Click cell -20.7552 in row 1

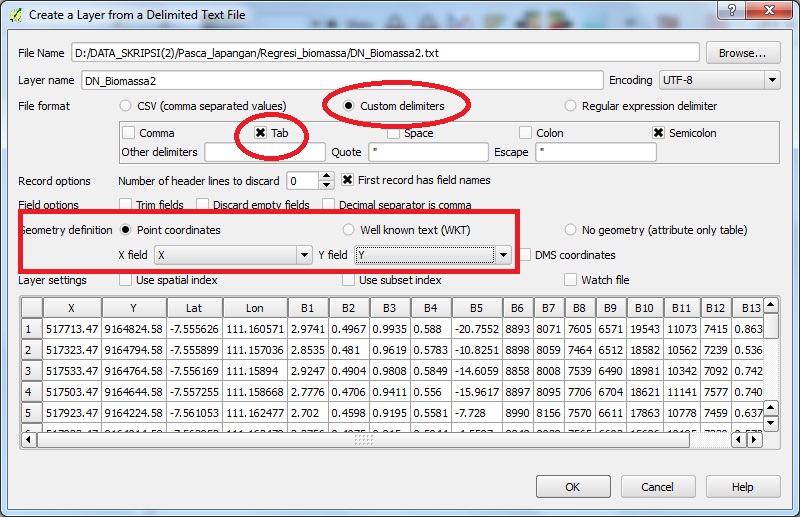[477, 329]
